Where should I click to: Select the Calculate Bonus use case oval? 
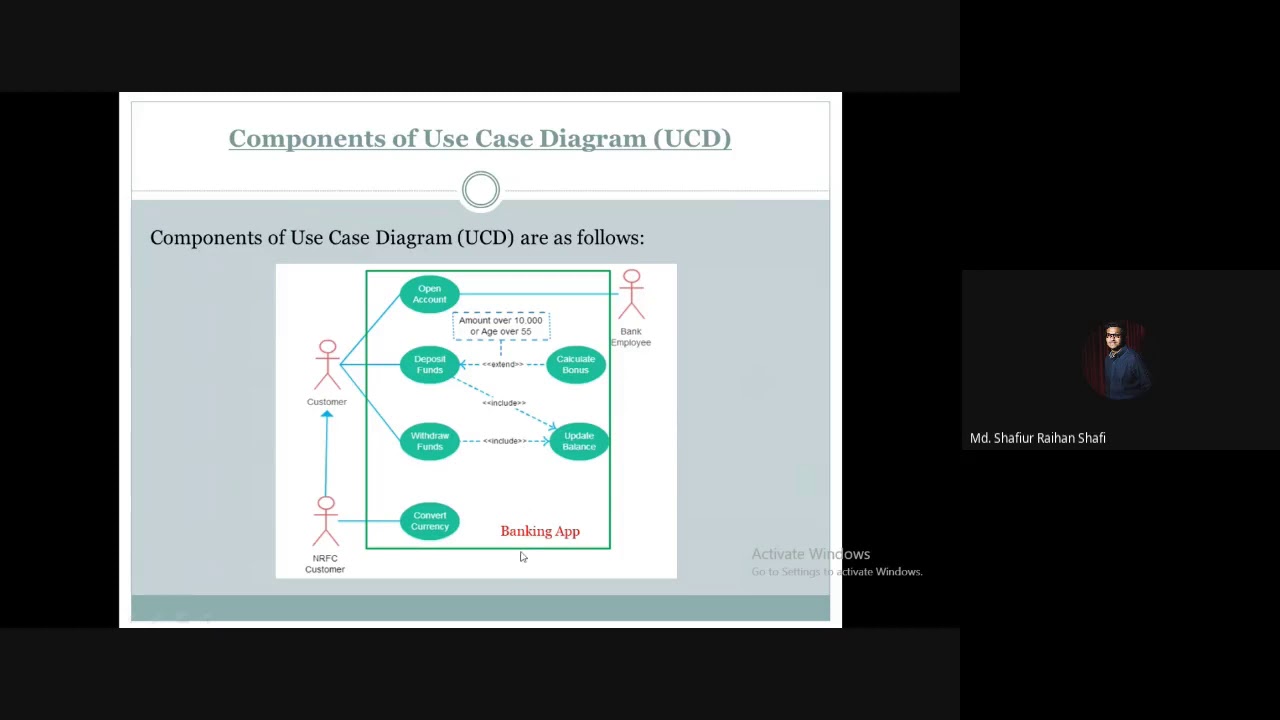point(575,364)
